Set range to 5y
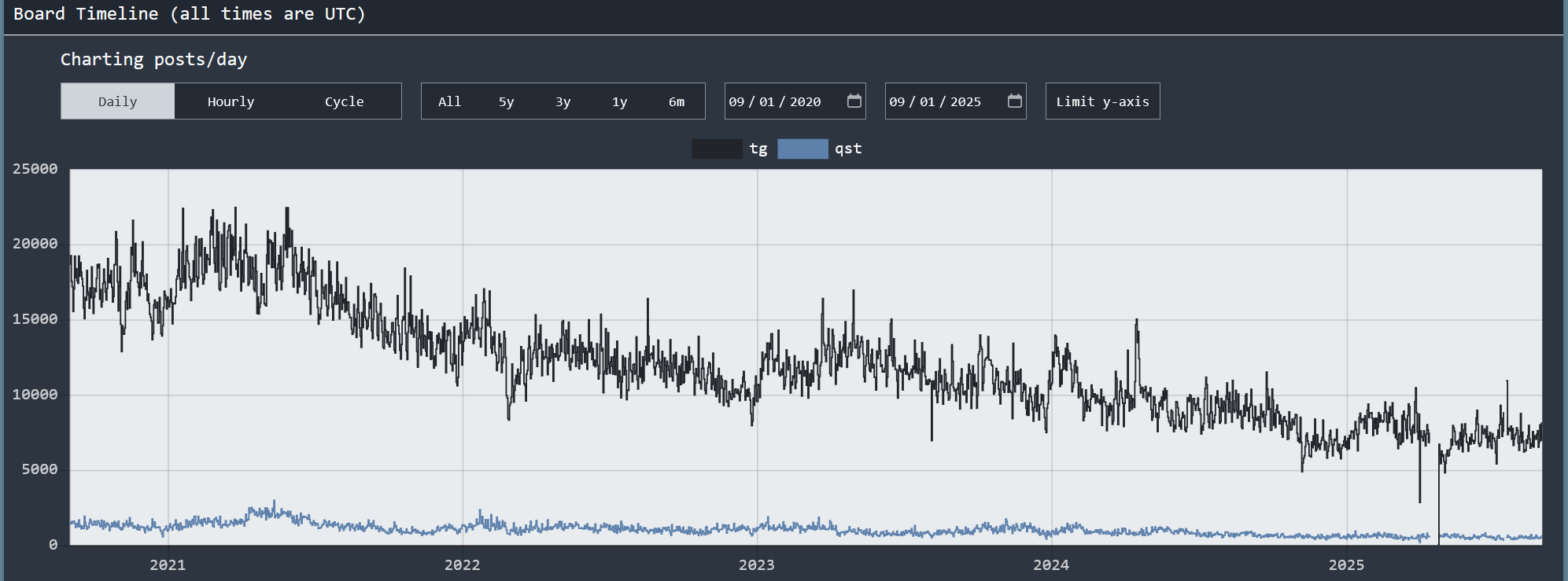 click(506, 101)
